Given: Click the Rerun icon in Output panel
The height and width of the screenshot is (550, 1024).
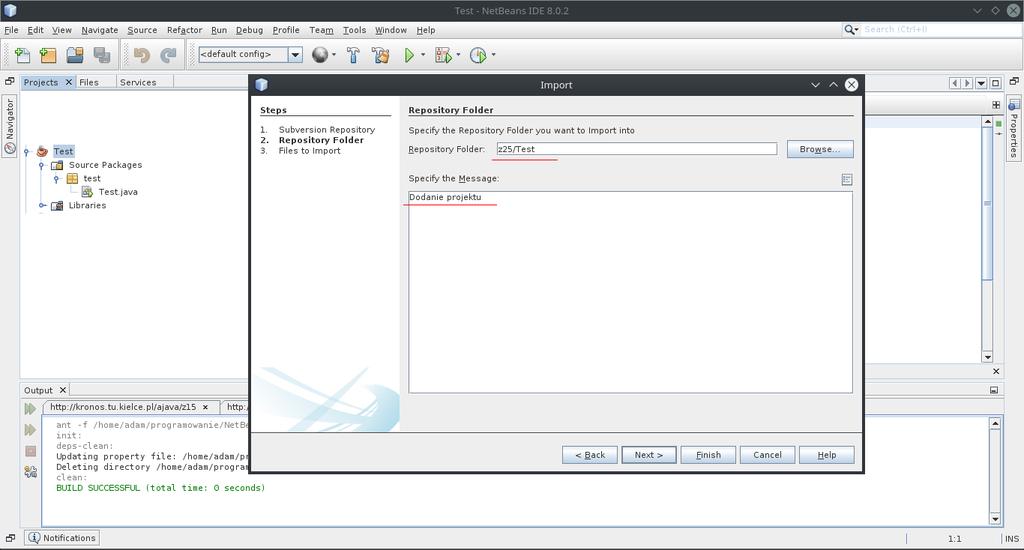Looking at the screenshot, I should 30,409.
